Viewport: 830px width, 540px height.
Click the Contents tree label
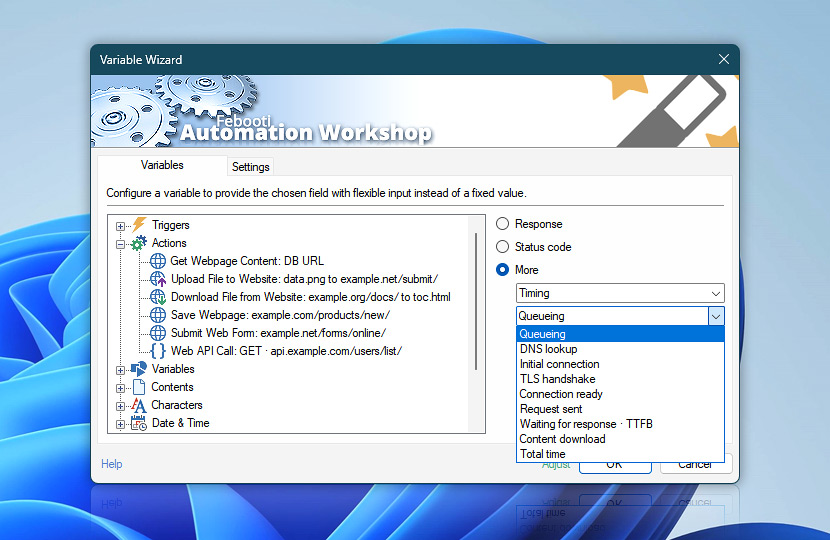[x=172, y=387]
